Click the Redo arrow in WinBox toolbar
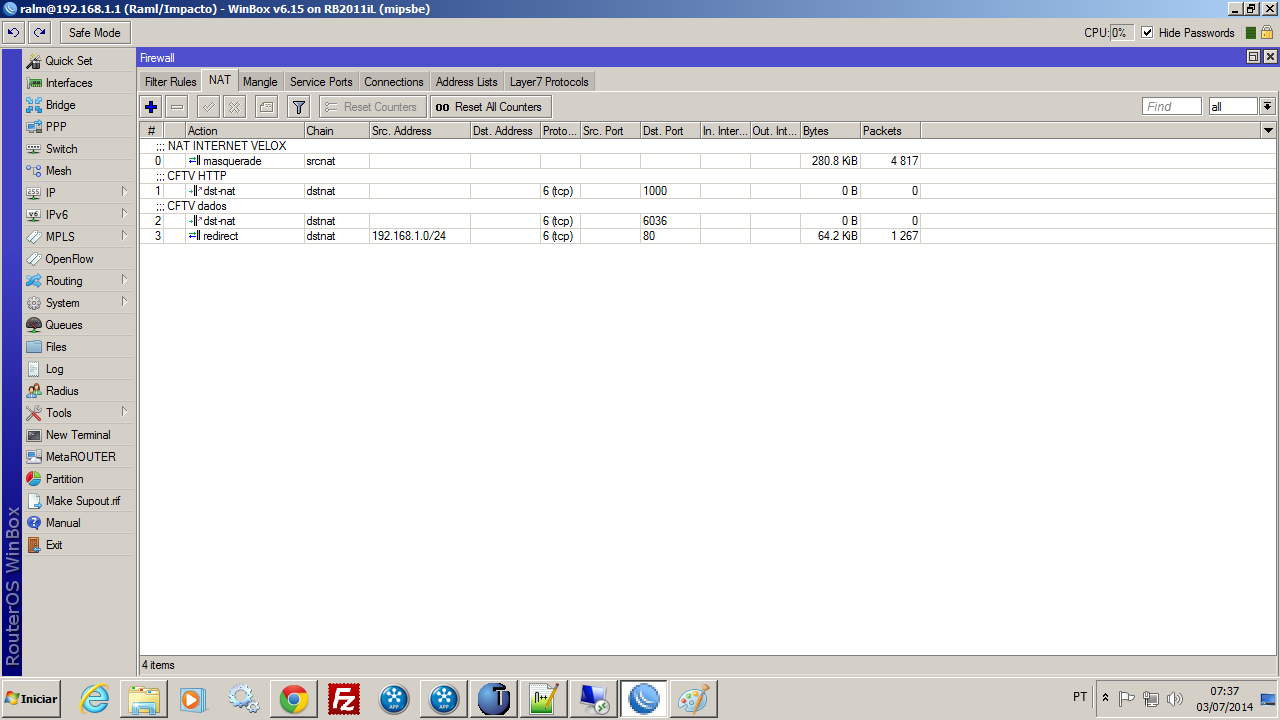Viewport: 1280px width, 720px height. click(x=40, y=33)
